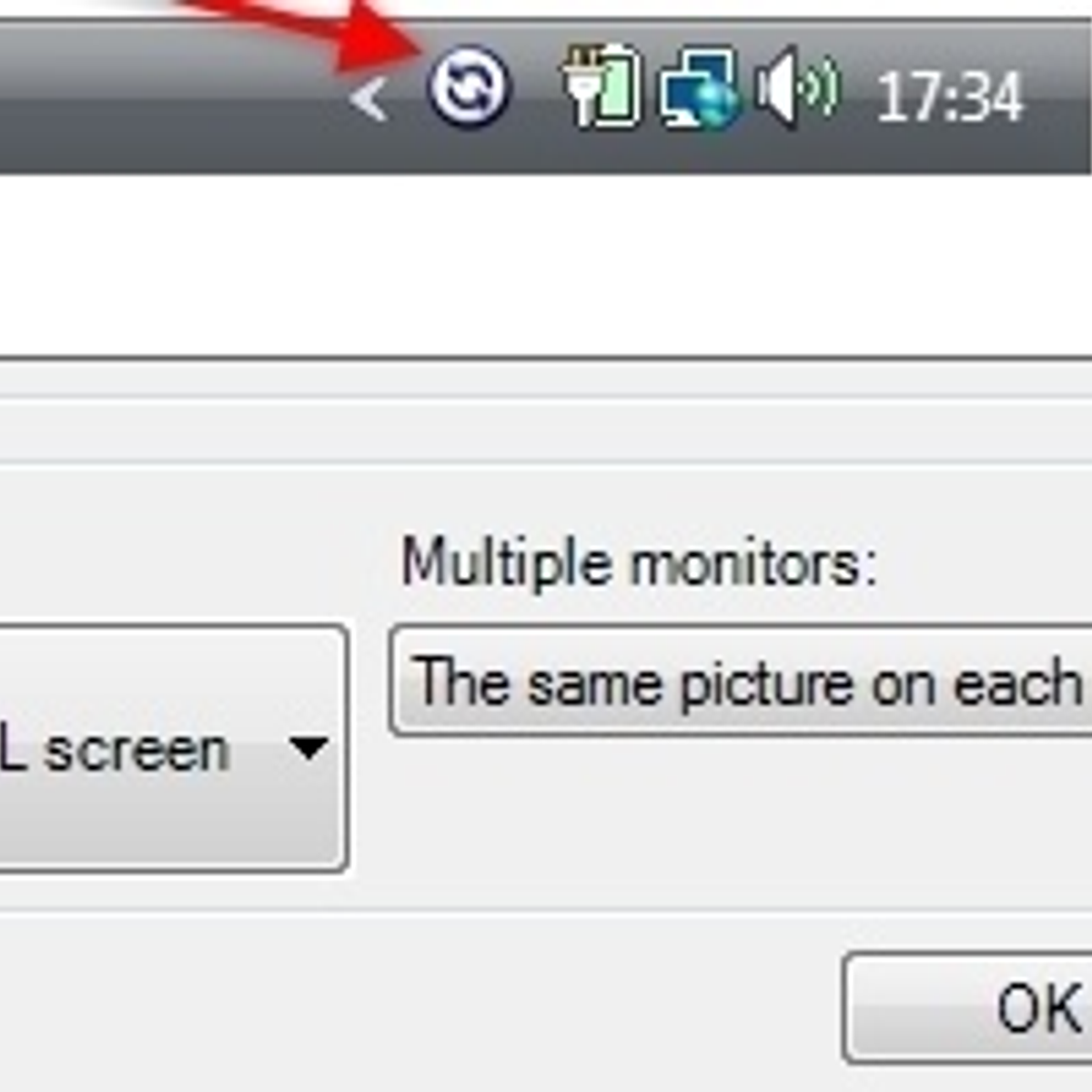Click the network monitors tray icon
The width and height of the screenshot is (1092, 1092).
point(699,88)
